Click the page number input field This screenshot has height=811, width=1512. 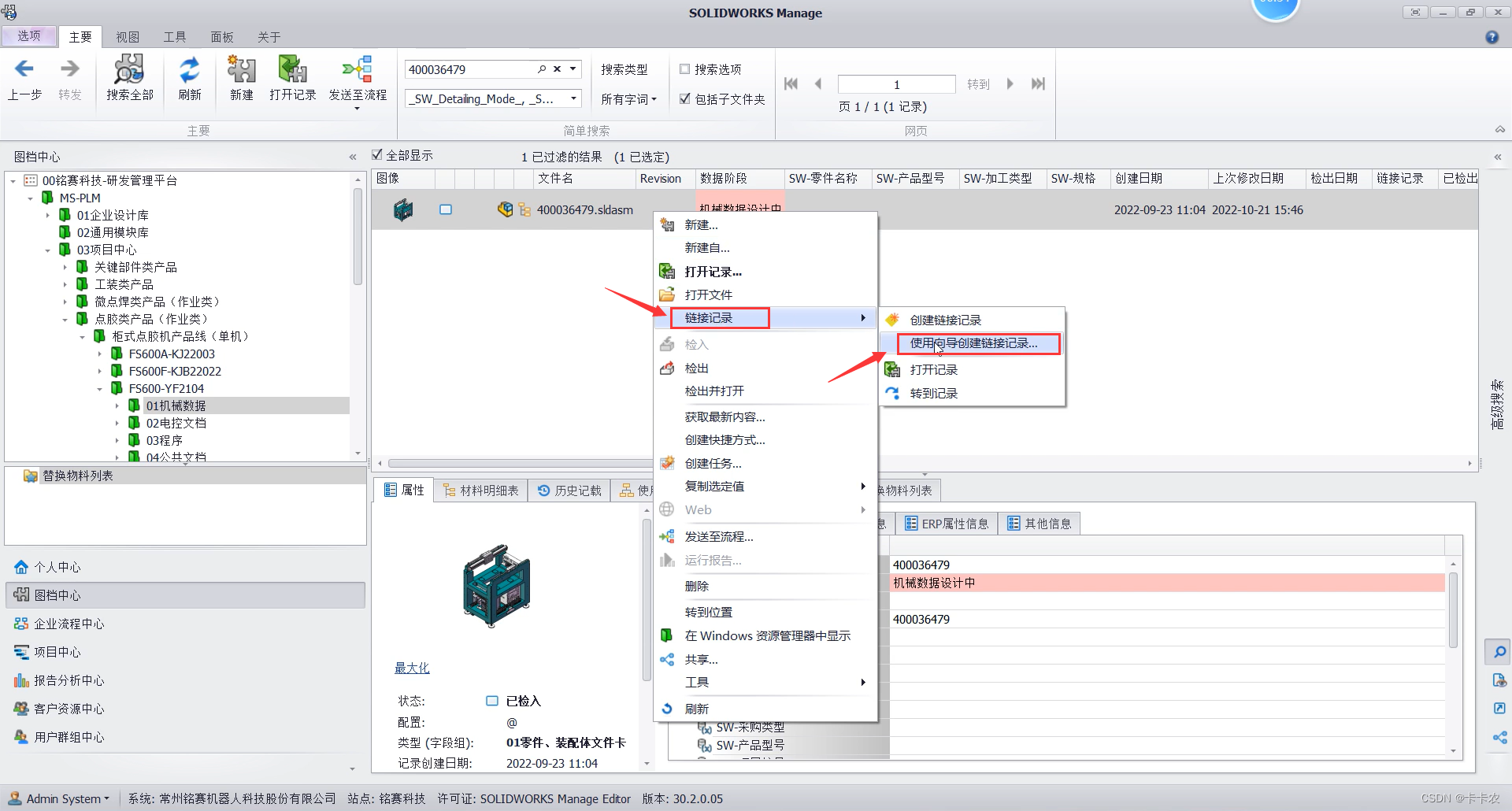pos(896,83)
